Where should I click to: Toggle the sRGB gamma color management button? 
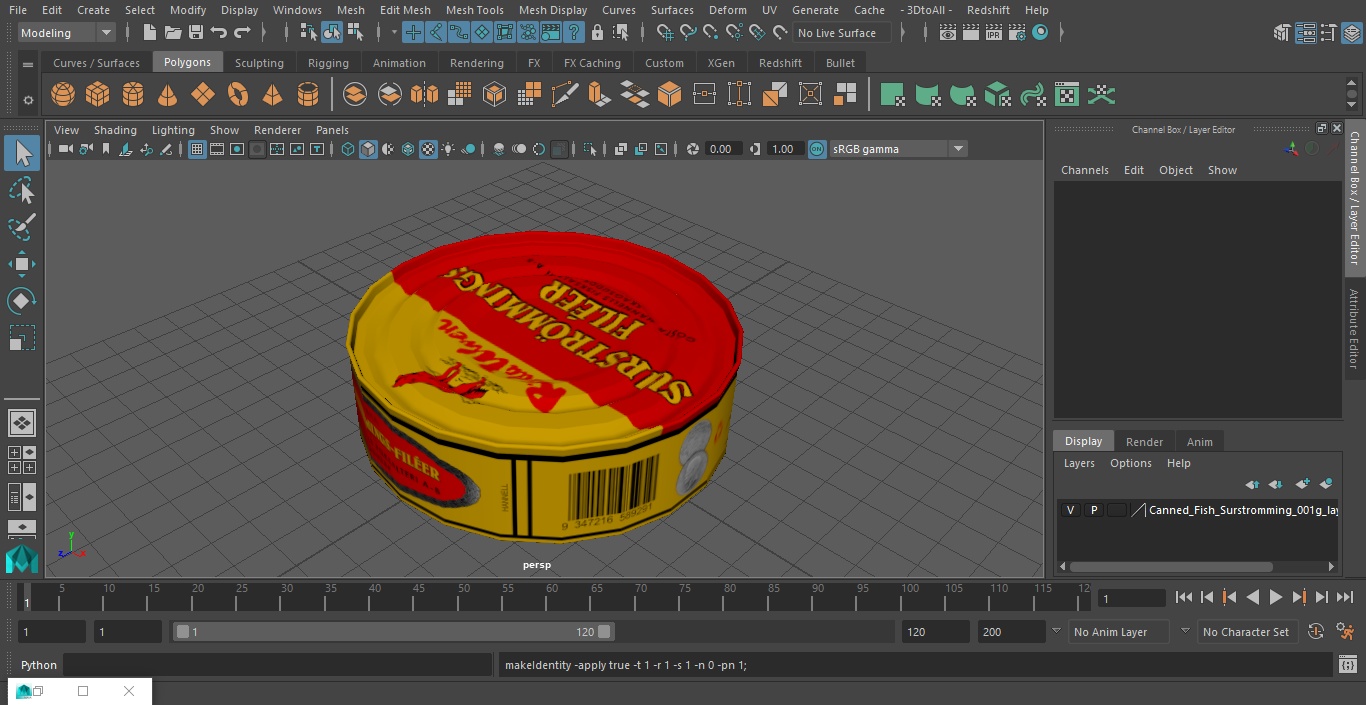tap(817, 149)
